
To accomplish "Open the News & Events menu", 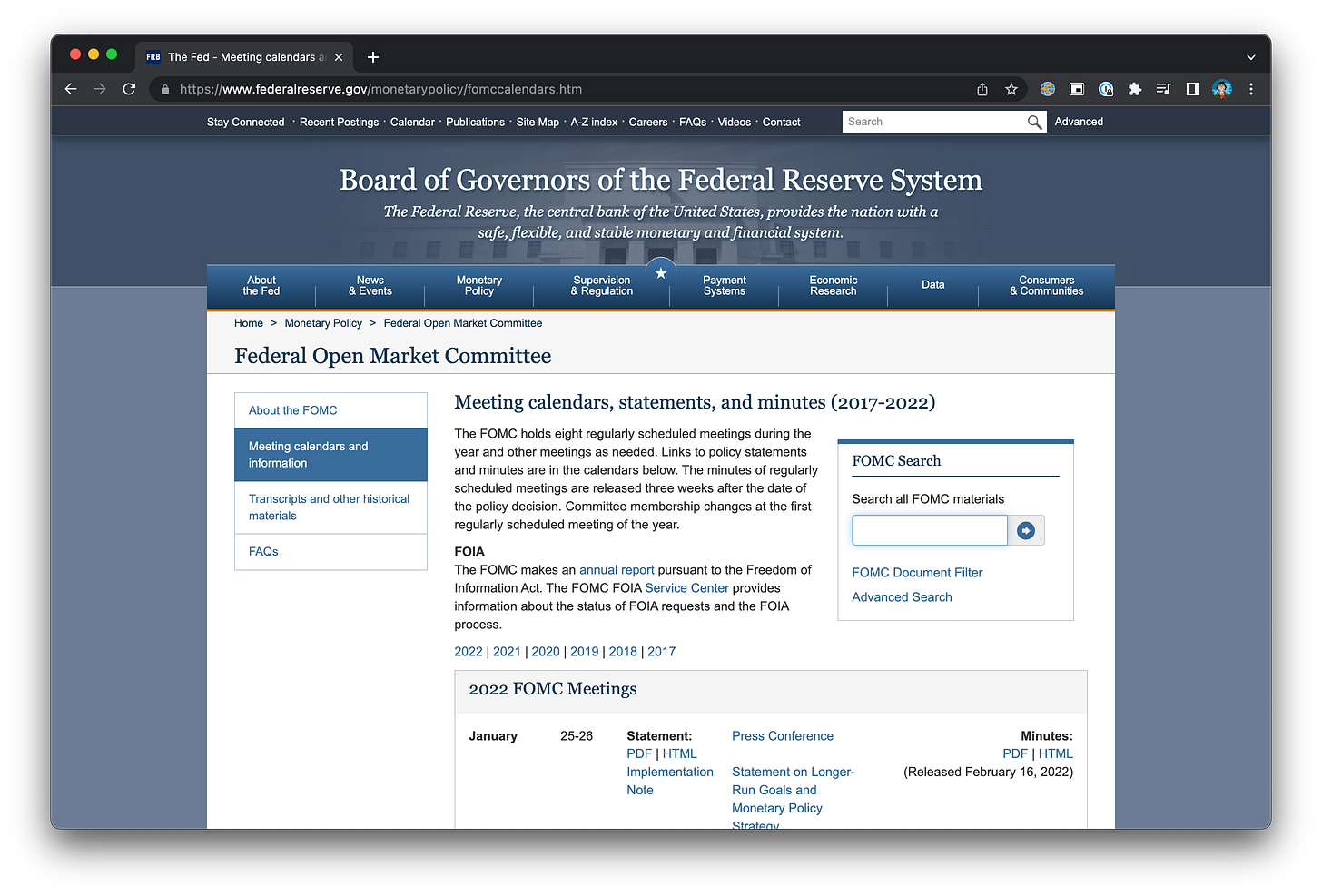I will 370,286.
